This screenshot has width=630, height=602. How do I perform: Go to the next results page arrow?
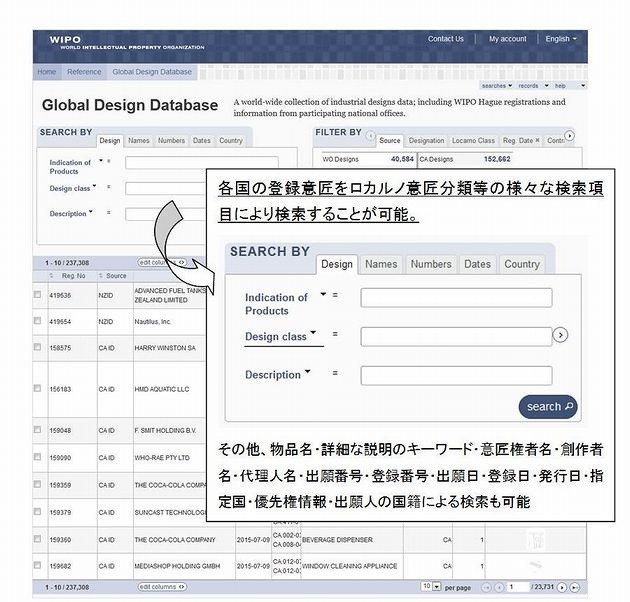click(562, 588)
